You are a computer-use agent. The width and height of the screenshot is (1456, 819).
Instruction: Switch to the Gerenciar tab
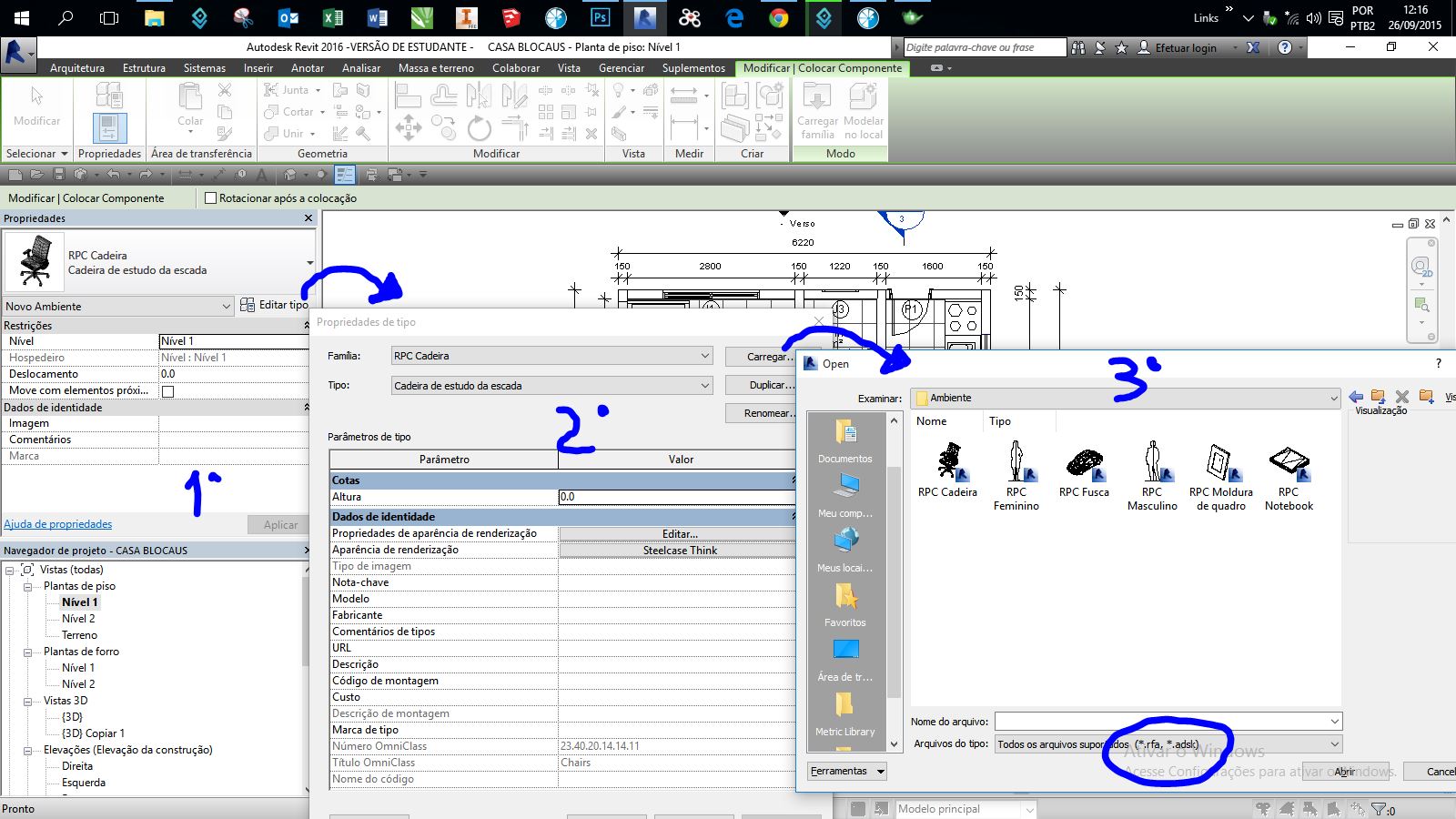[x=622, y=68]
